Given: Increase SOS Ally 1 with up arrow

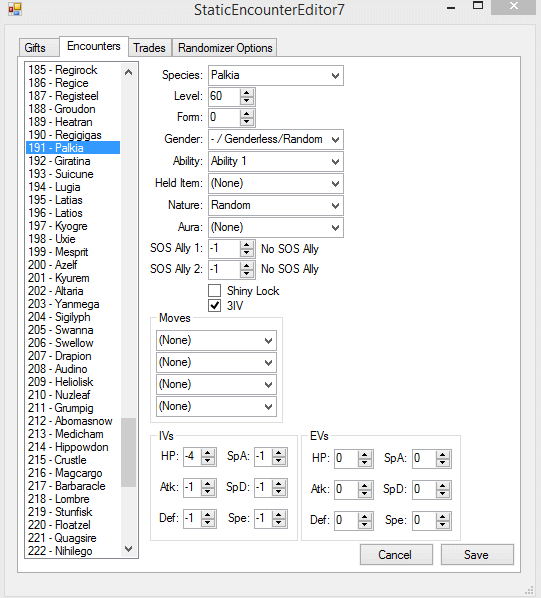Looking at the screenshot, I should pos(247,245).
